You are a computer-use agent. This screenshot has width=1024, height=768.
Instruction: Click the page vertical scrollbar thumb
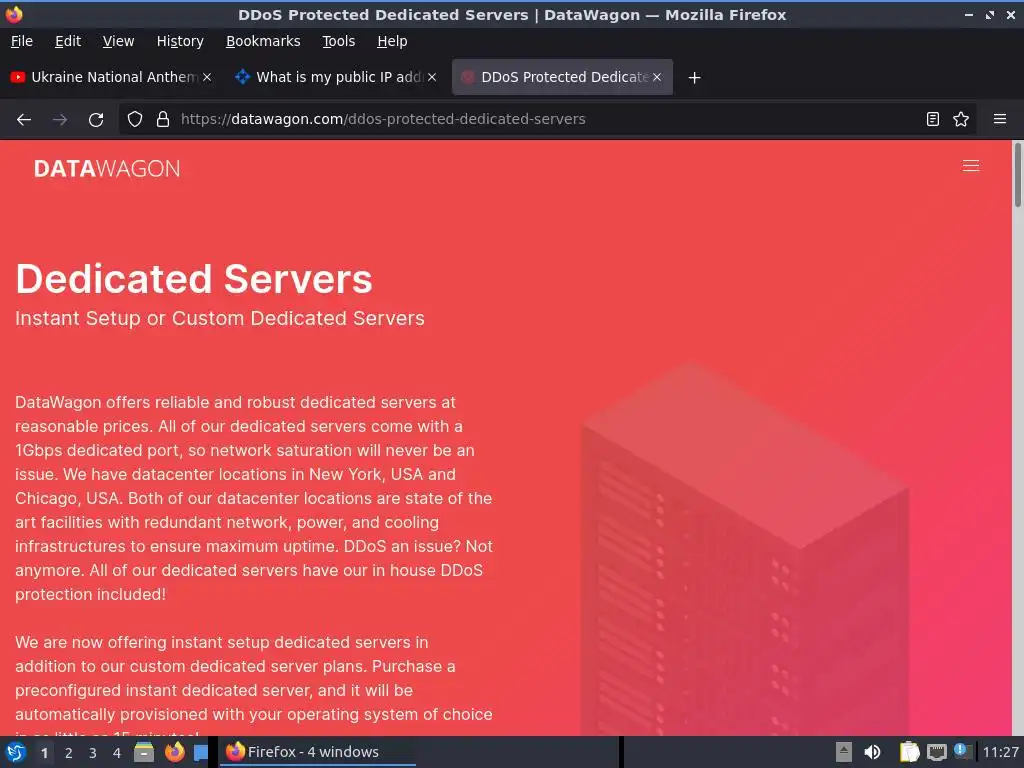1017,175
